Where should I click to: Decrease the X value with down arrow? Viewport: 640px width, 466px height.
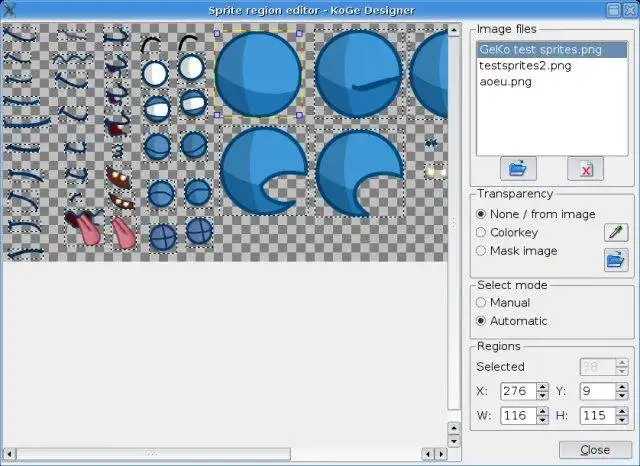(x=542, y=395)
